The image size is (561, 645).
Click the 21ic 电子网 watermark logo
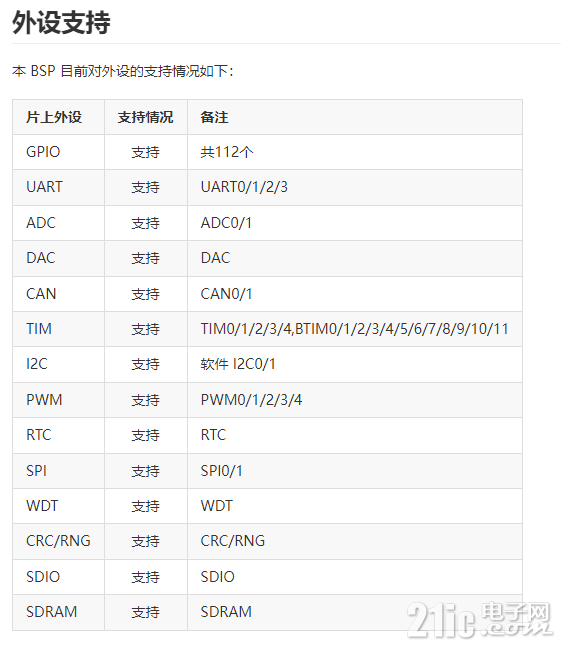(x=479, y=619)
